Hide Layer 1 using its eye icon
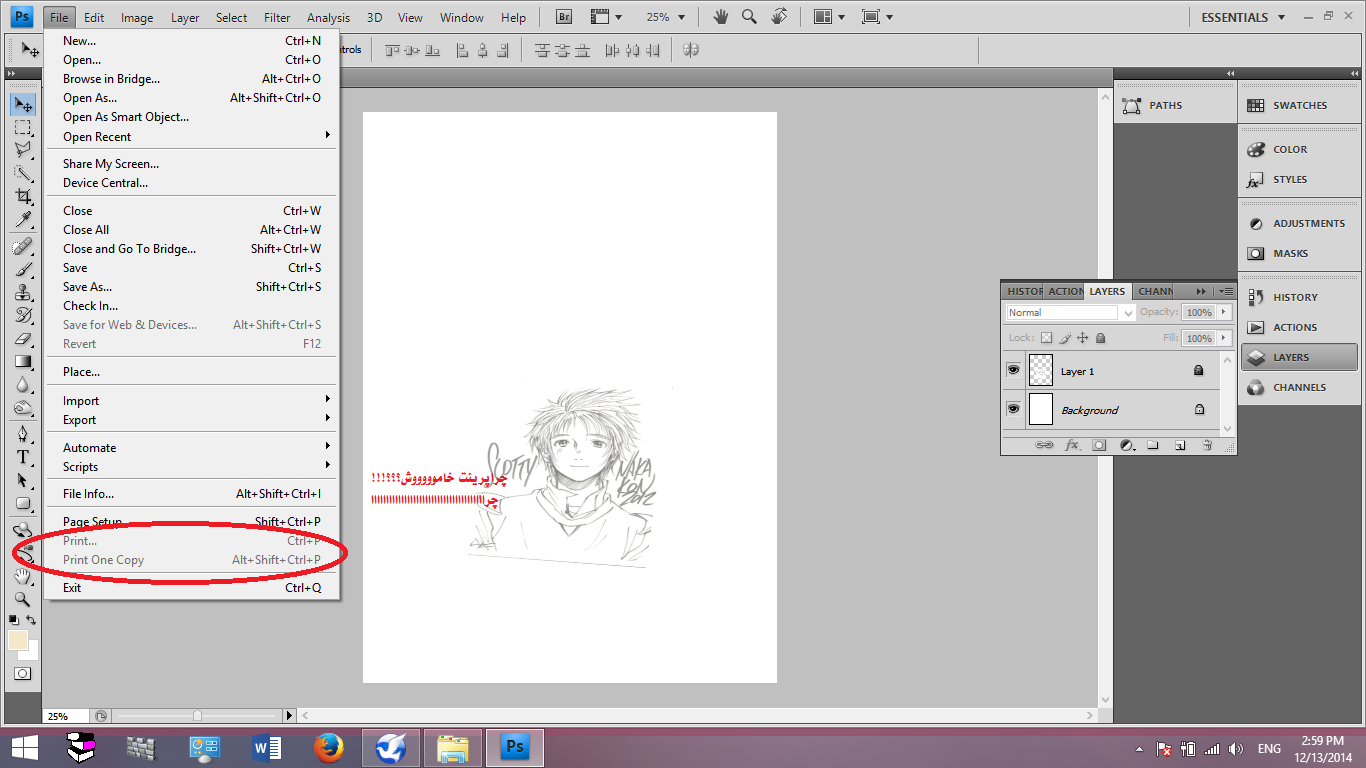Screen dimensions: 1366x768 (x=1013, y=370)
